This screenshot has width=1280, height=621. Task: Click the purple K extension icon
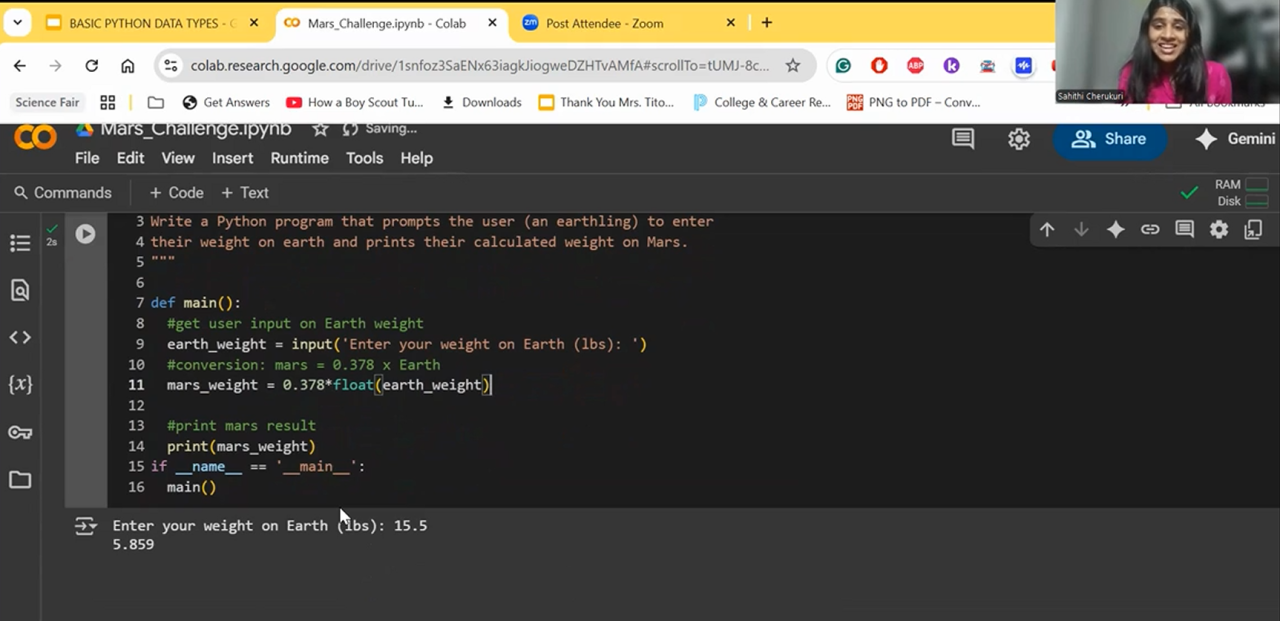951,66
